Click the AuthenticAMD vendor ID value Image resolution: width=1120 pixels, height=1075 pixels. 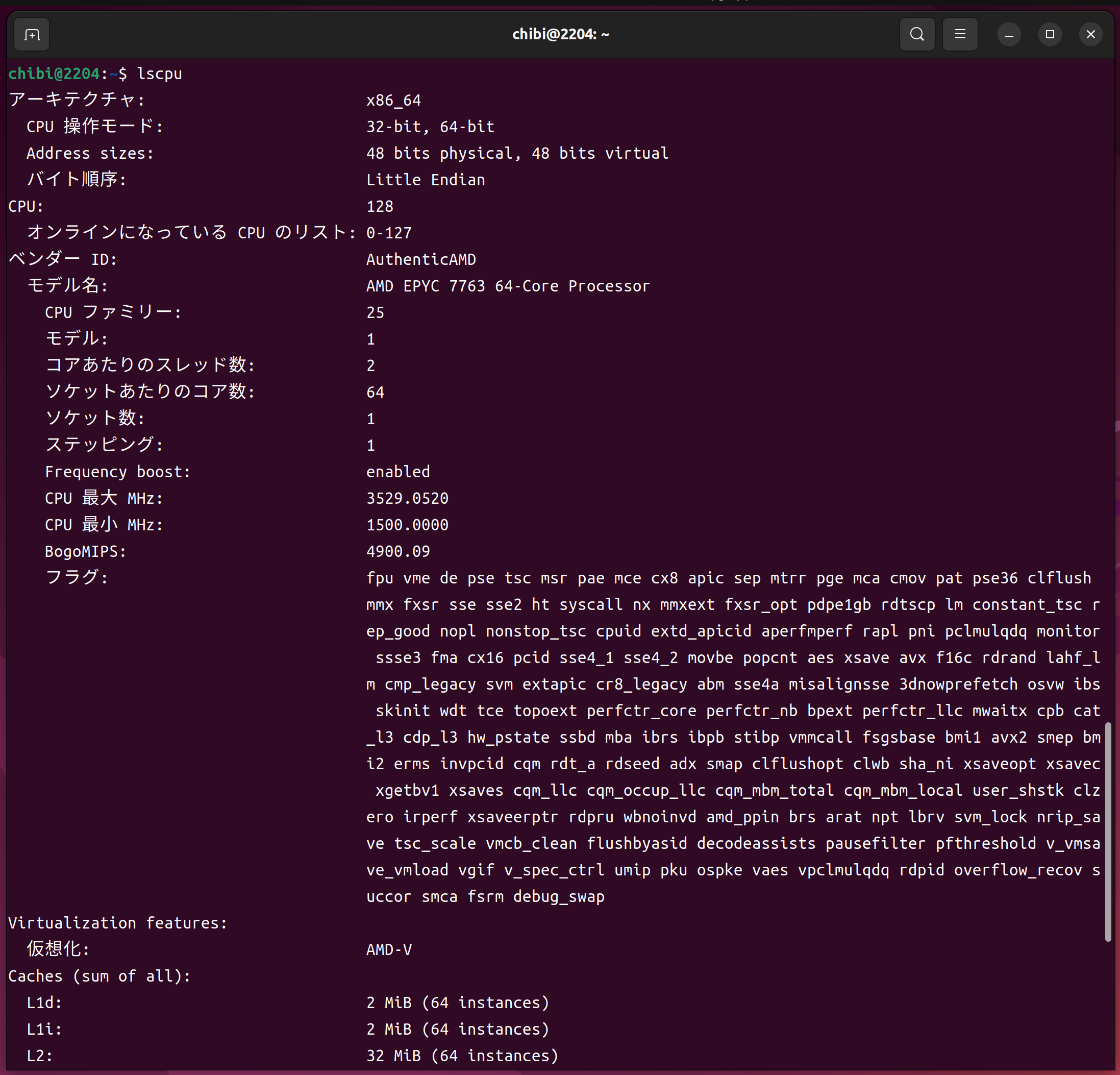420,259
